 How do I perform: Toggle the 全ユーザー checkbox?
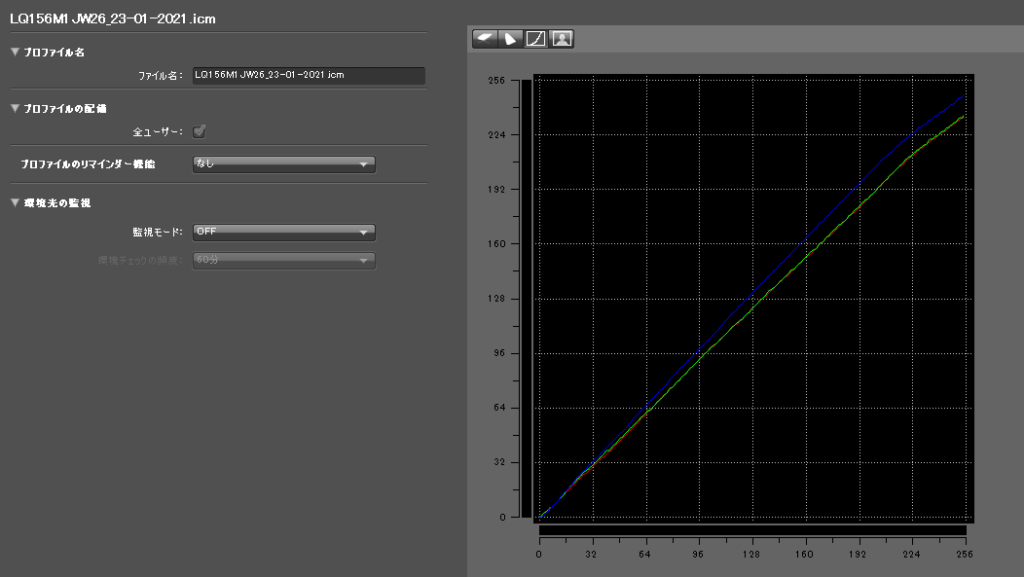click(199, 132)
